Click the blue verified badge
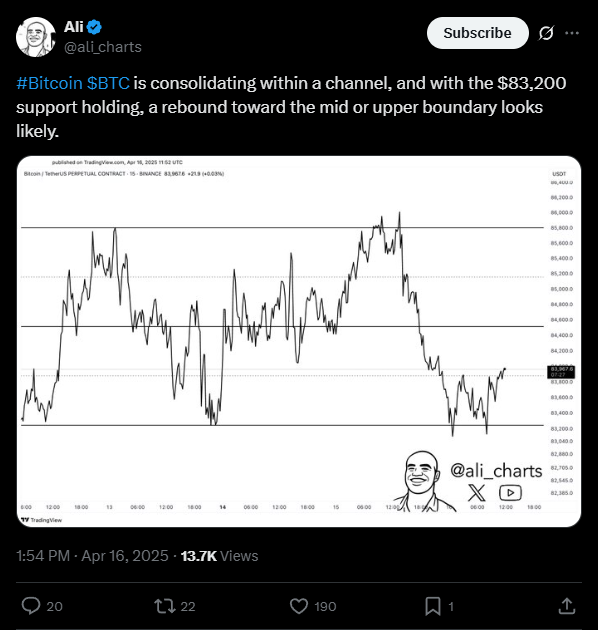This screenshot has height=630, width=598. (94, 27)
